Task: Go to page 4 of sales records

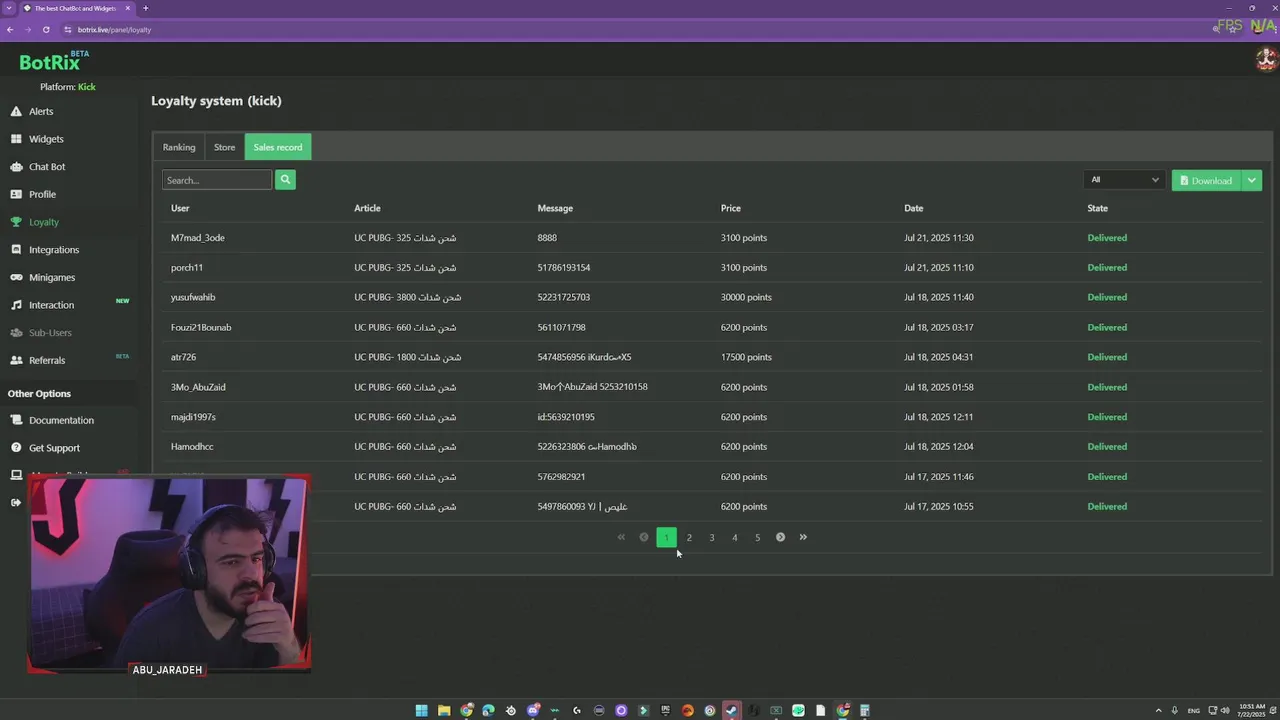Action: point(735,537)
